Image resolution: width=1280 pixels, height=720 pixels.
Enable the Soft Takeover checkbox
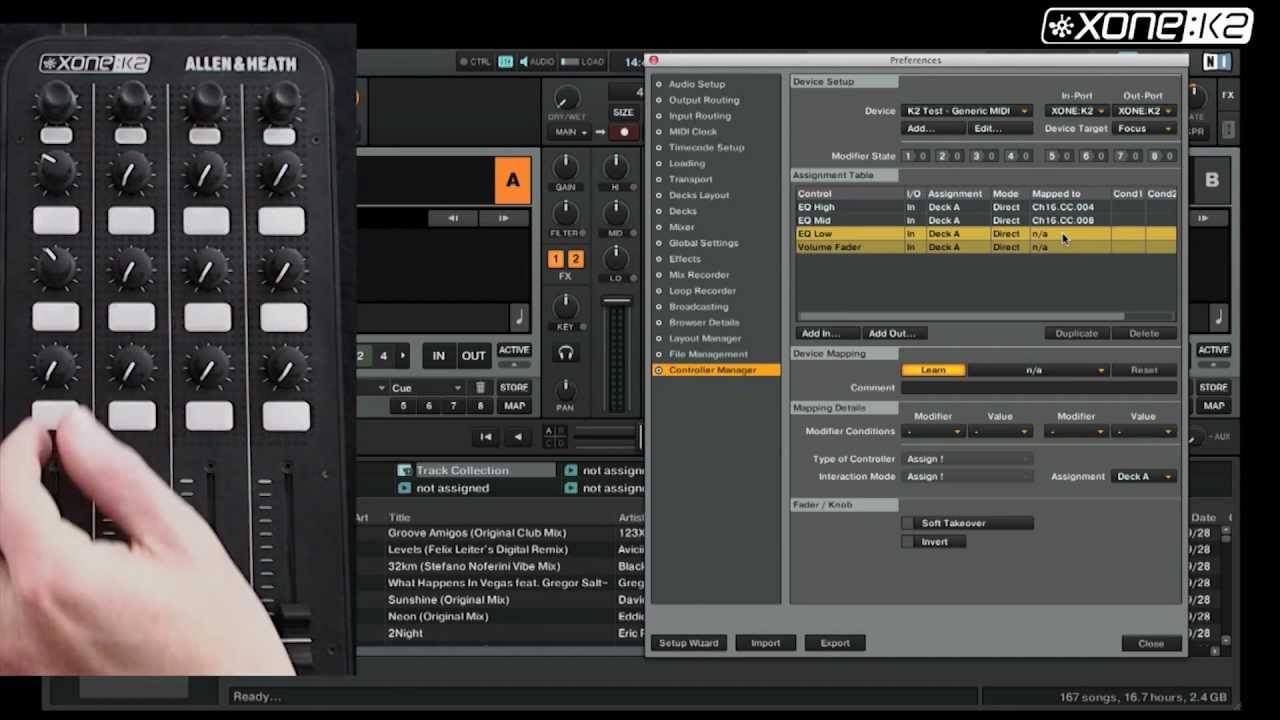(908, 523)
